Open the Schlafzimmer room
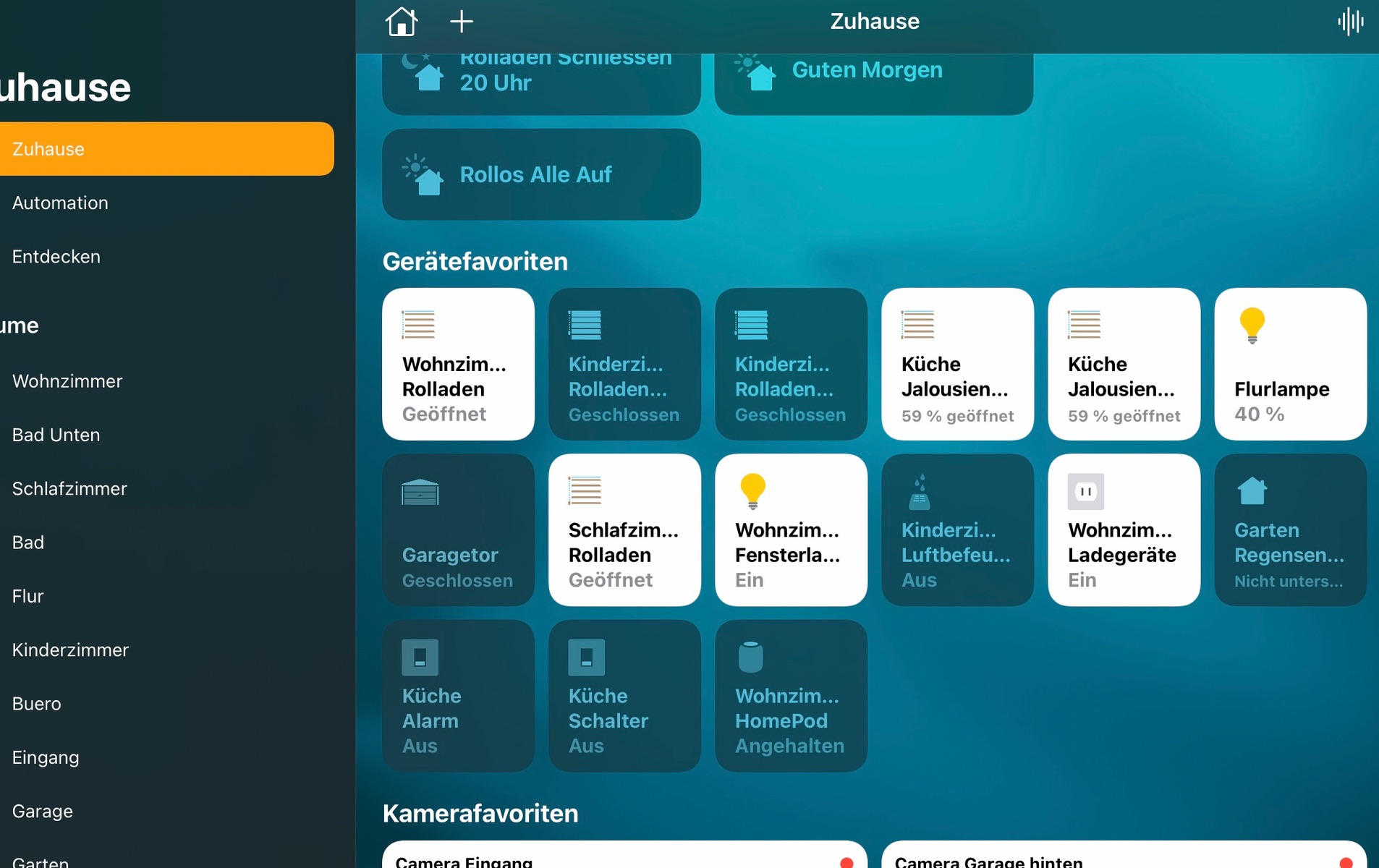The width and height of the screenshot is (1379, 868). click(x=69, y=489)
